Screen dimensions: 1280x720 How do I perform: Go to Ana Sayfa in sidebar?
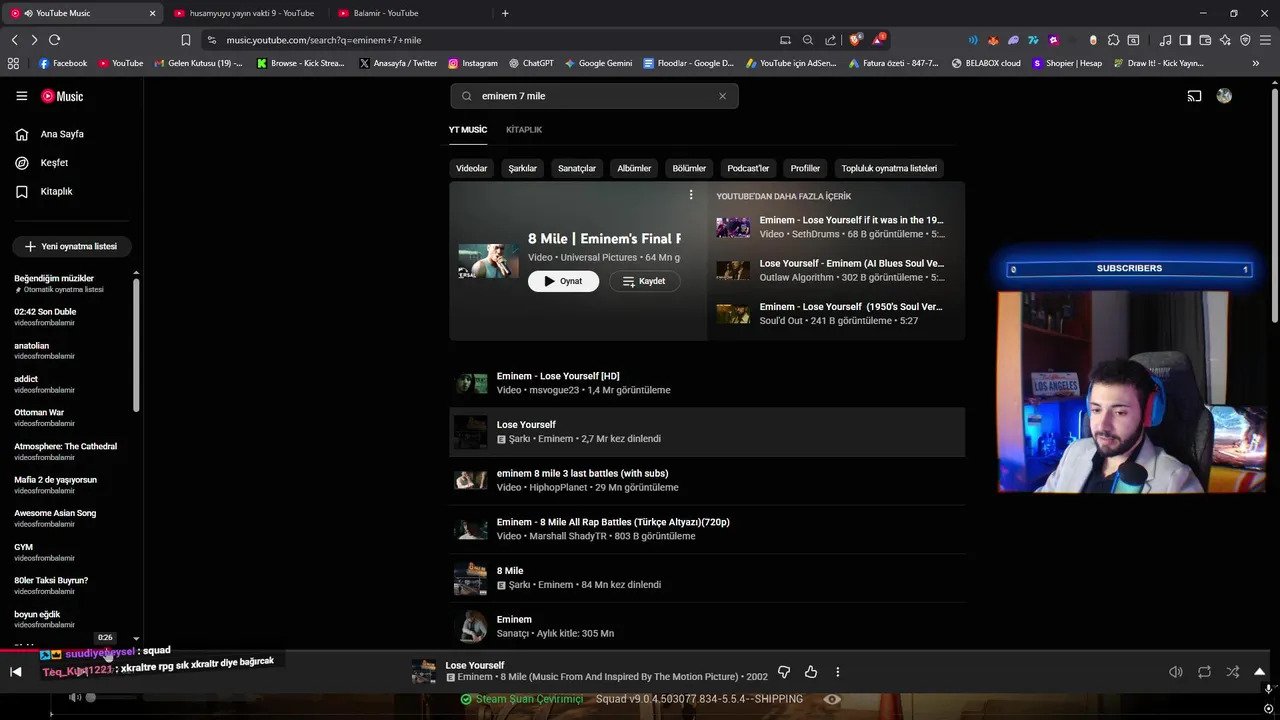(x=62, y=134)
